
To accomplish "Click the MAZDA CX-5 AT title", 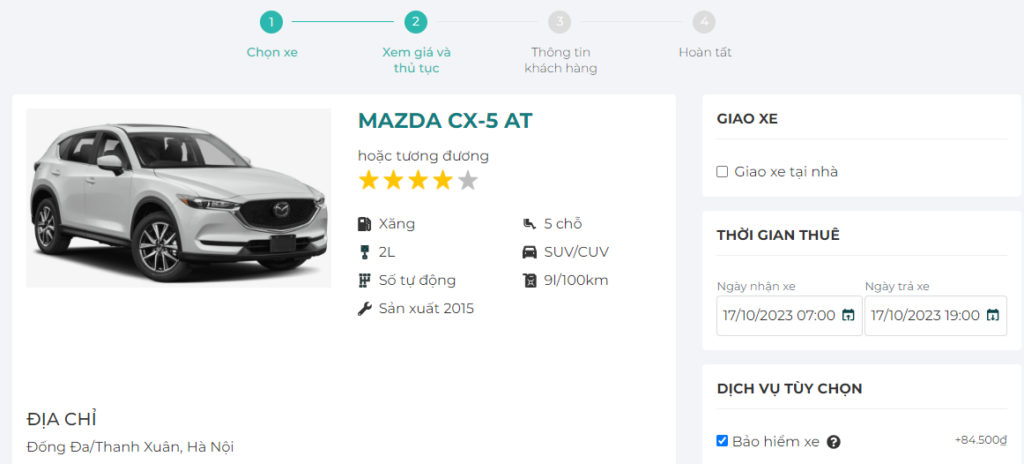I will pos(445,121).
